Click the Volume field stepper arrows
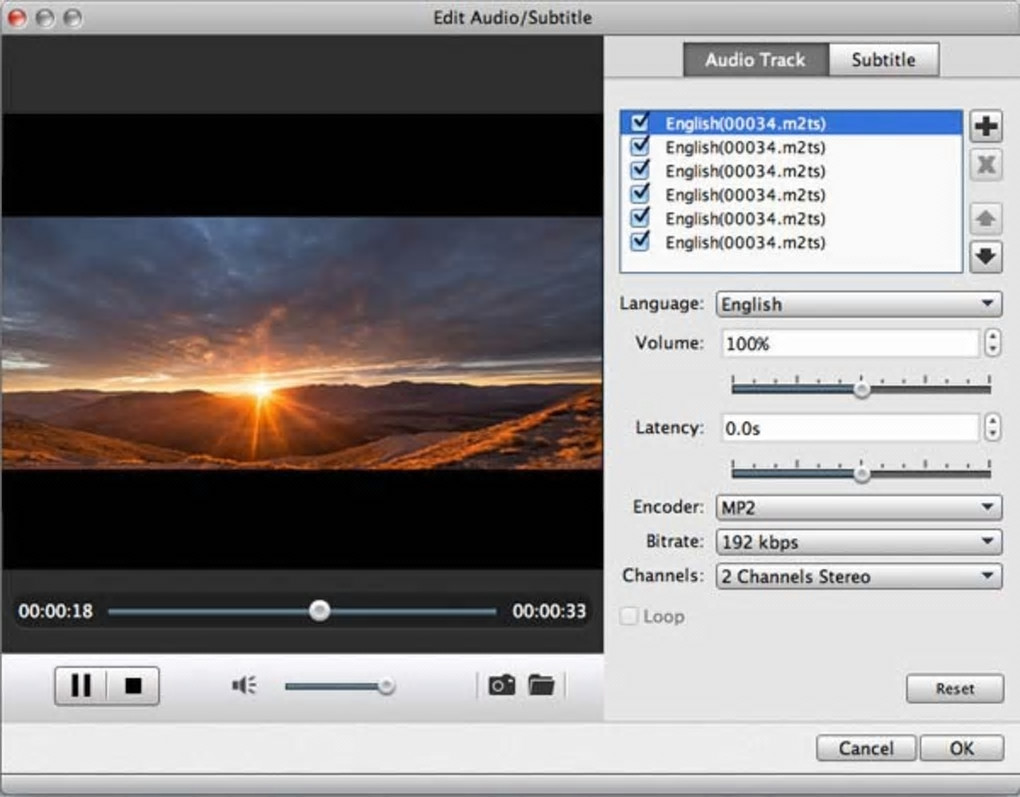1020x797 pixels. (992, 343)
